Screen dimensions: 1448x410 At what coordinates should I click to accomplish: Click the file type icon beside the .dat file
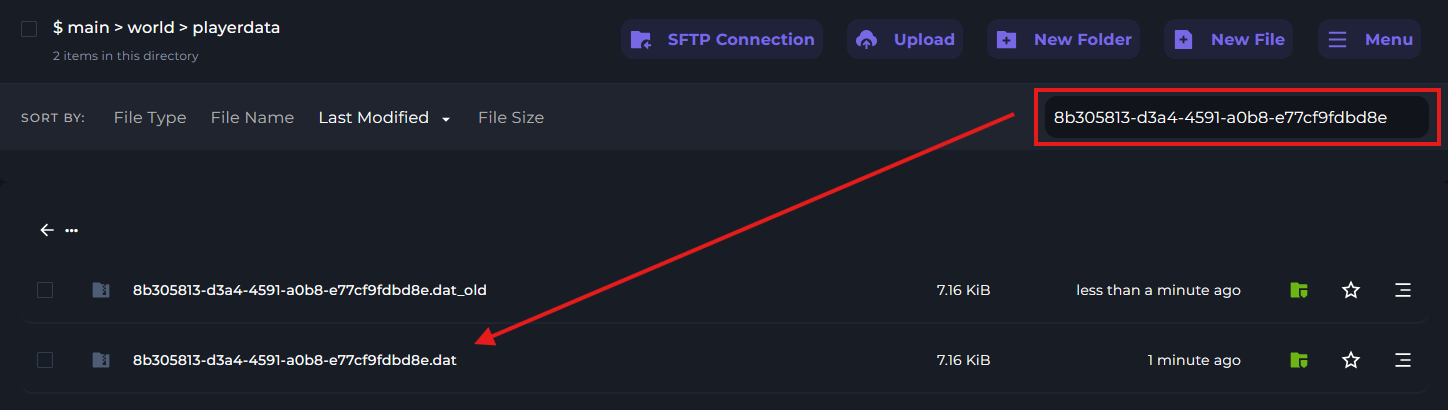tap(100, 360)
